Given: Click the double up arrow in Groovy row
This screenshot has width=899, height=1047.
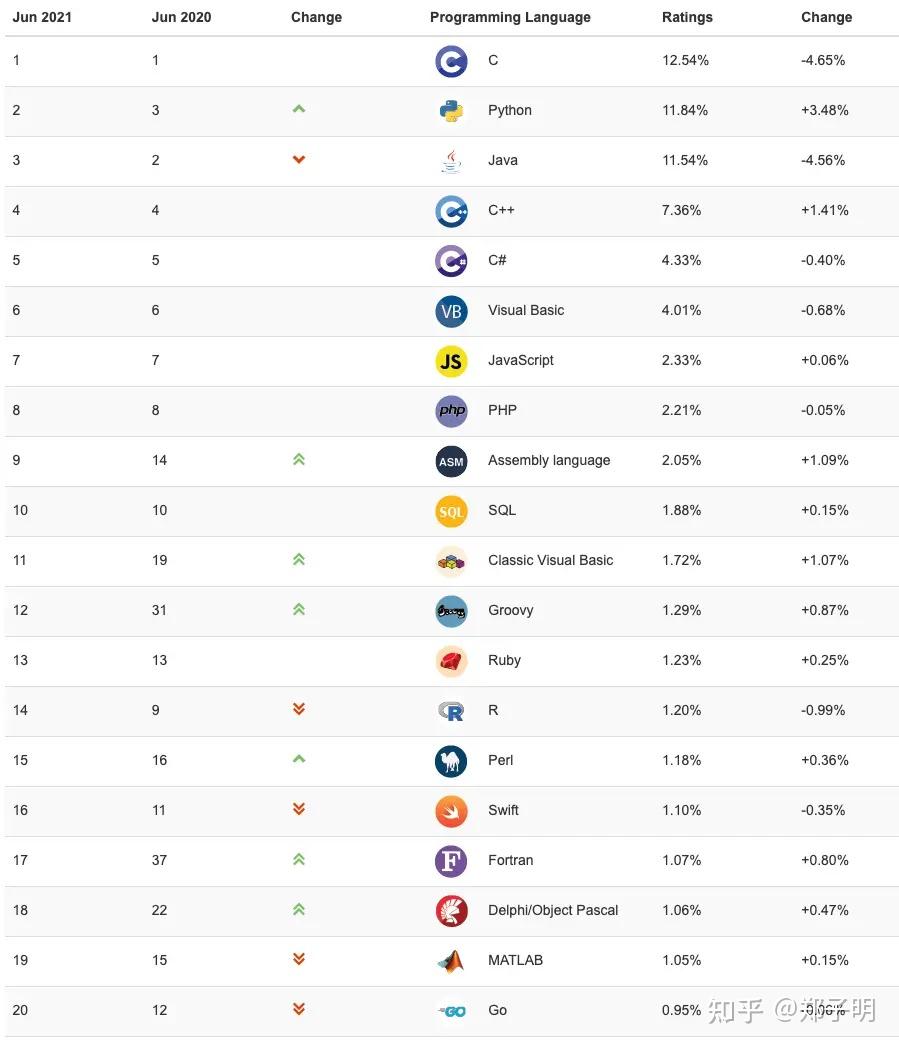Looking at the screenshot, I should 298,609.
